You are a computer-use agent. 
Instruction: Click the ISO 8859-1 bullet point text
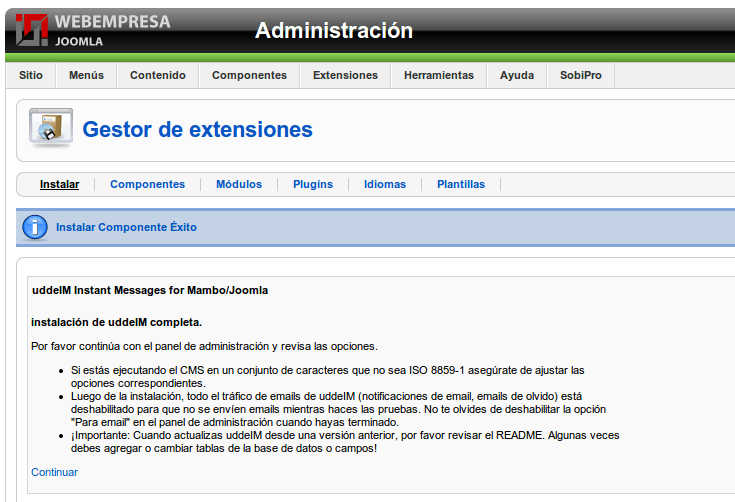coord(328,376)
